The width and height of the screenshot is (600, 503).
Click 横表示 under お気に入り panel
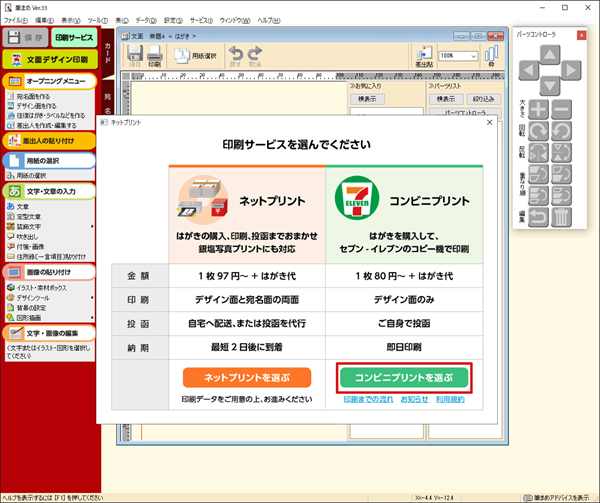[367, 99]
